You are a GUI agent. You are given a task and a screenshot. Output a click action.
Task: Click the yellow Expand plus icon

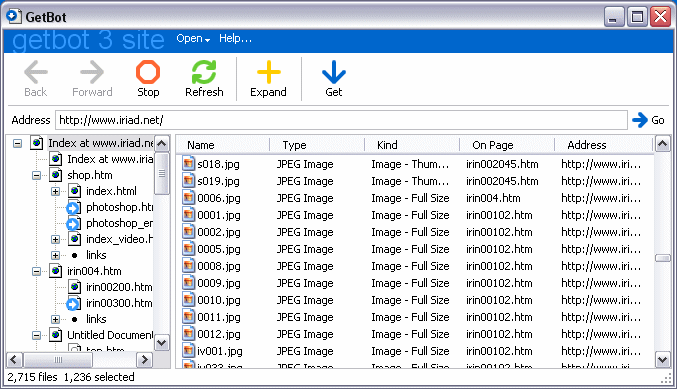(x=269, y=72)
